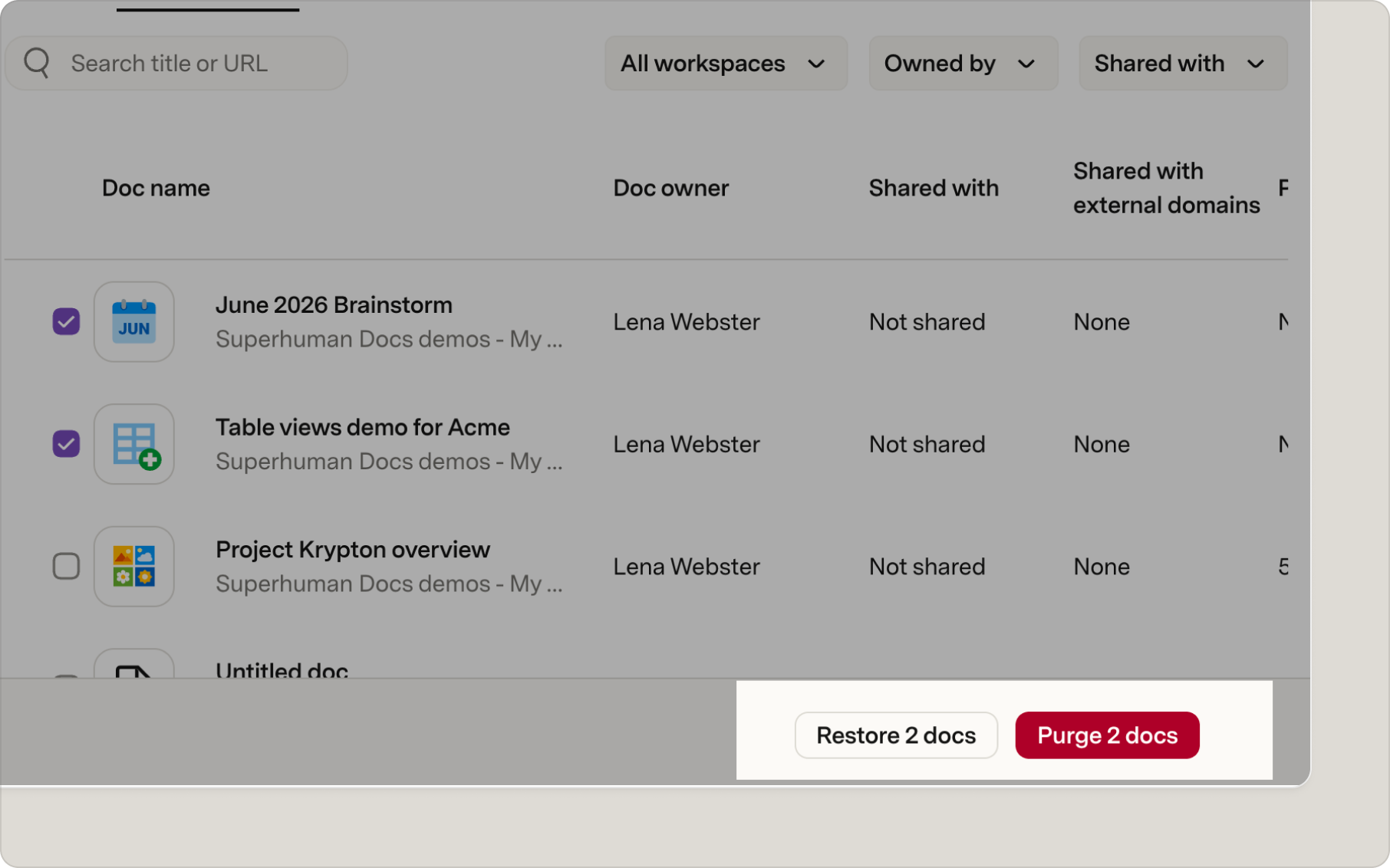Open the June 2026 Brainstorm calendar icon
The width and height of the screenshot is (1390, 868).
tap(134, 322)
